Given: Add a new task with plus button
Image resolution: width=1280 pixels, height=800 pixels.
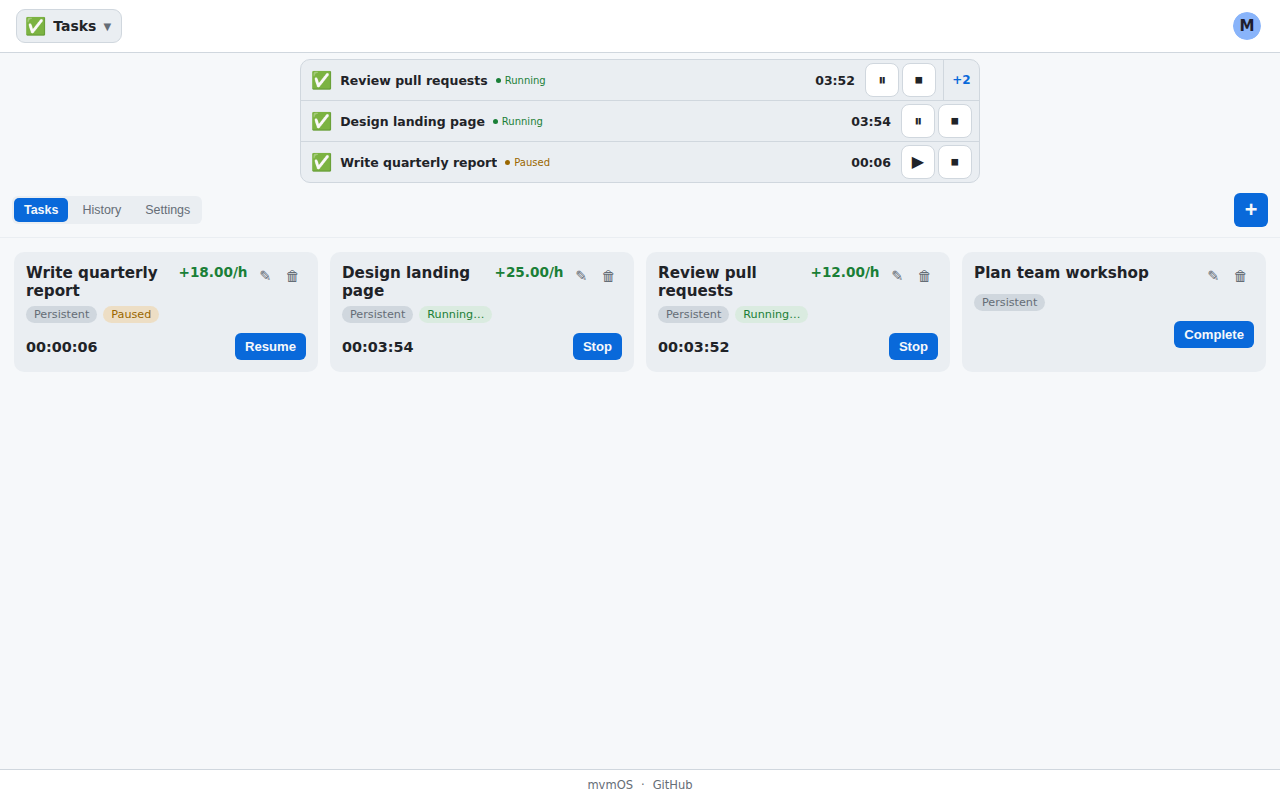Looking at the screenshot, I should pyautogui.click(x=1251, y=210).
